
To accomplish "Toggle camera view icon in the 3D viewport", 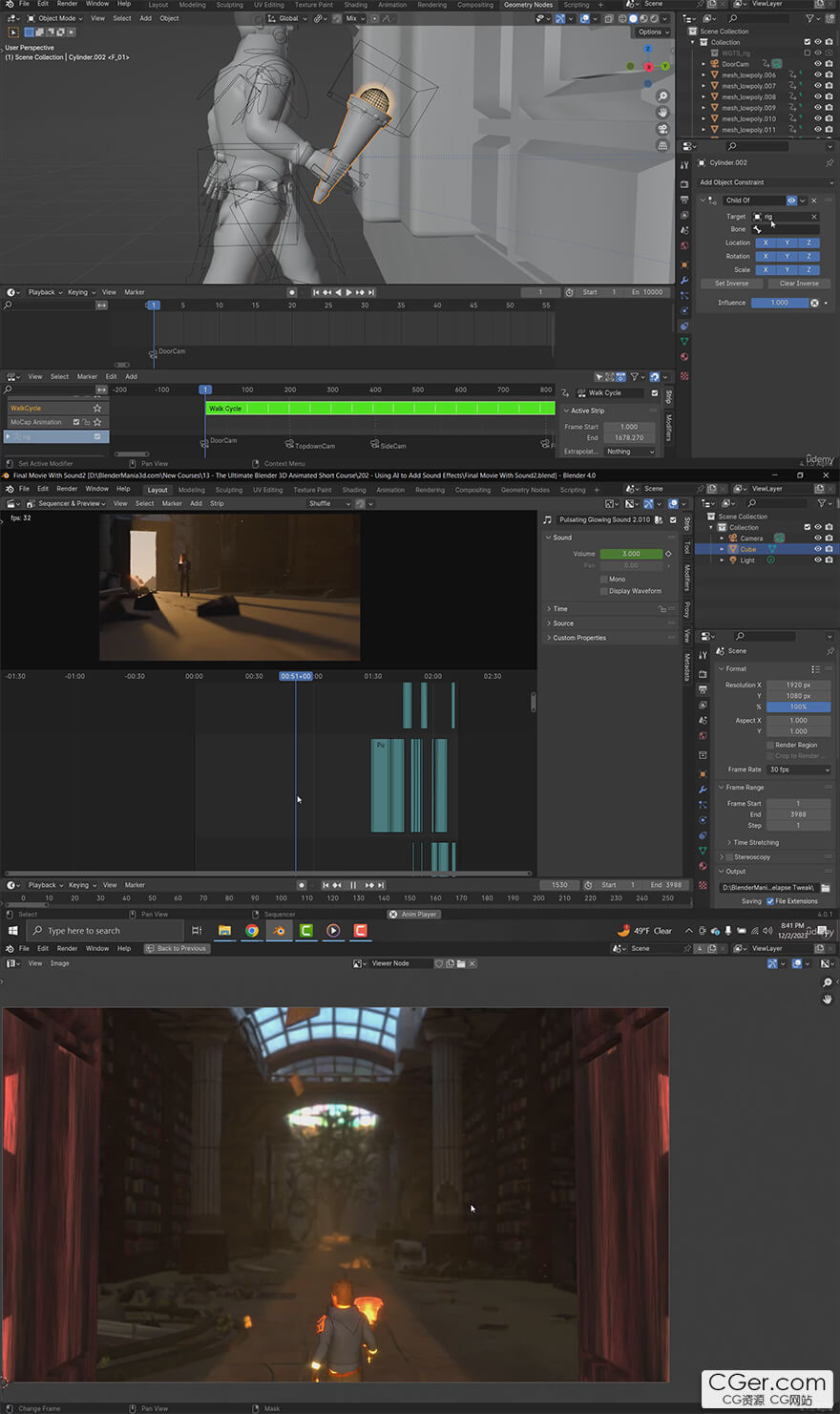I will pos(662,129).
